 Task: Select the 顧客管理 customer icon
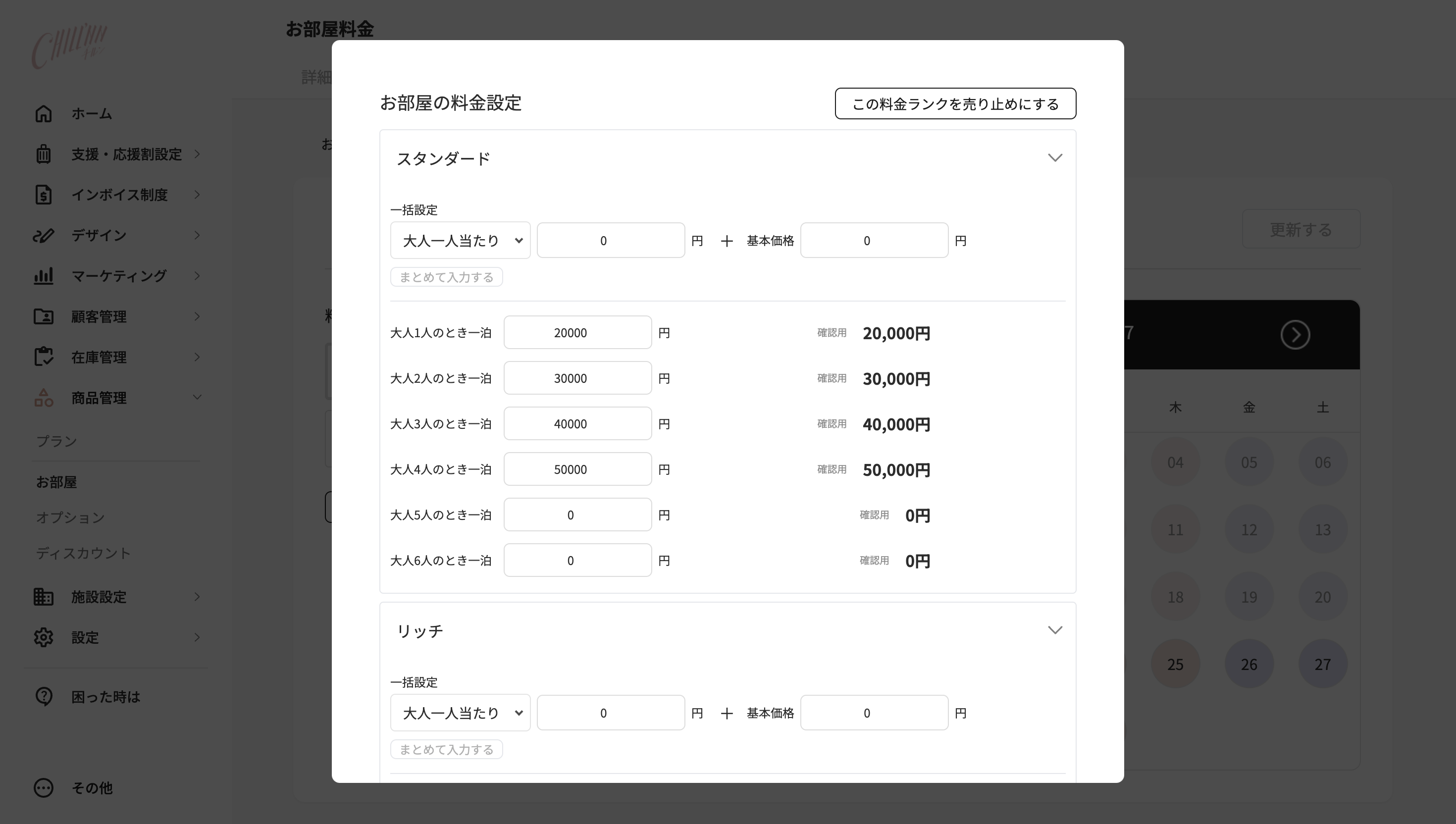click(x=44, y=316)
